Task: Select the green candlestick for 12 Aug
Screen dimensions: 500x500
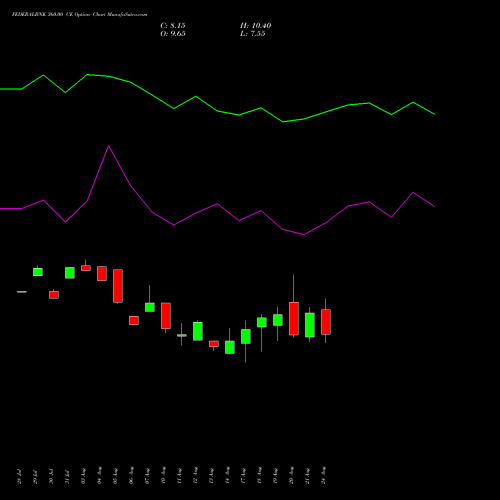Action: (198, 331)
